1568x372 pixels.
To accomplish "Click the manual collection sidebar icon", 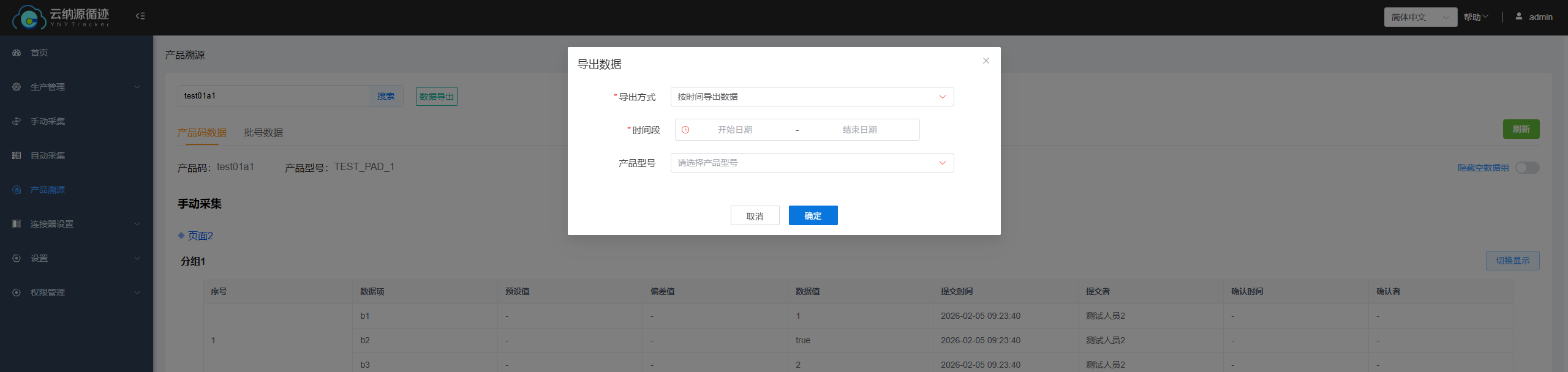I will point(17,121).
